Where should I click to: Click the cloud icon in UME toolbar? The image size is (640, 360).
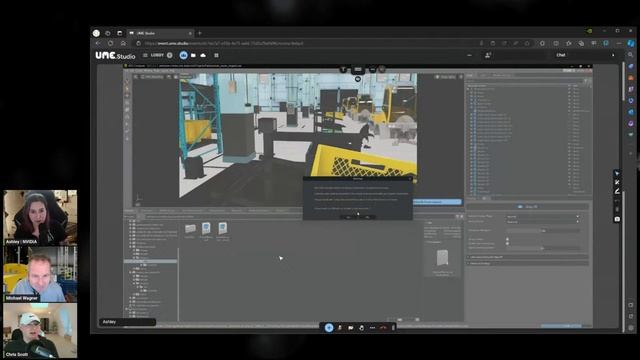click(203, 55)
